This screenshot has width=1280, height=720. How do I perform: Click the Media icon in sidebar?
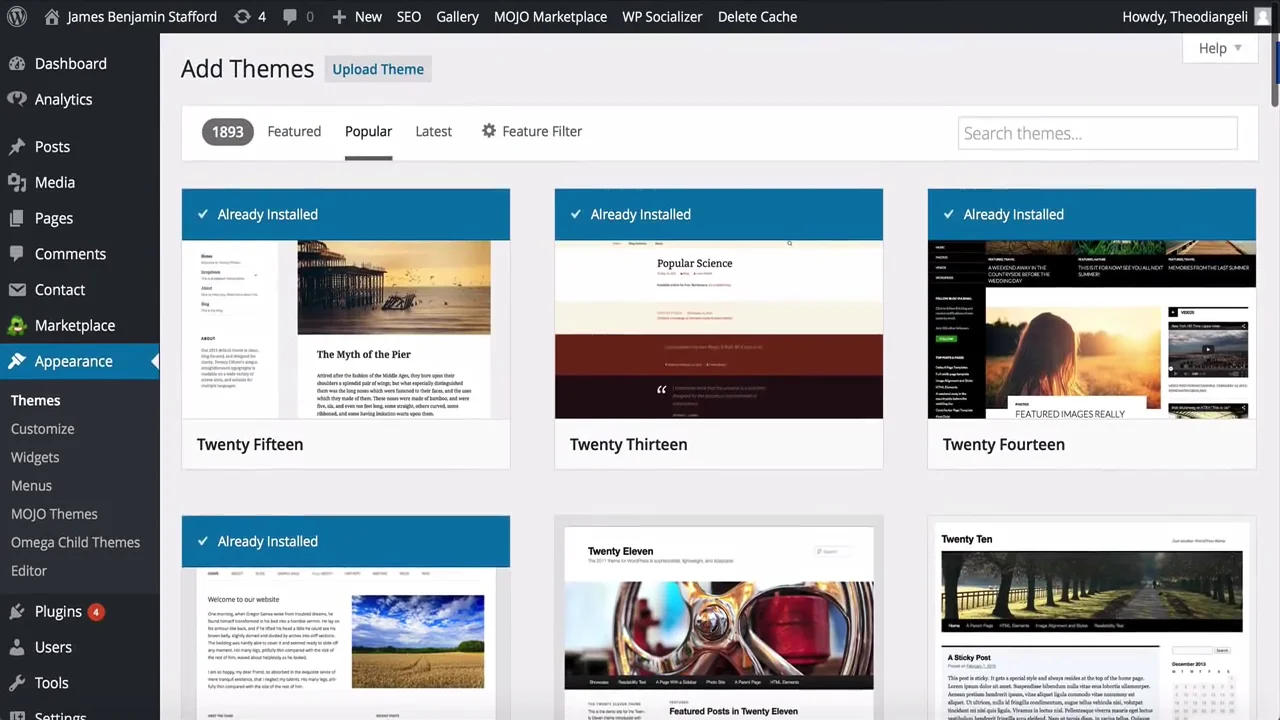pos(17,182)
